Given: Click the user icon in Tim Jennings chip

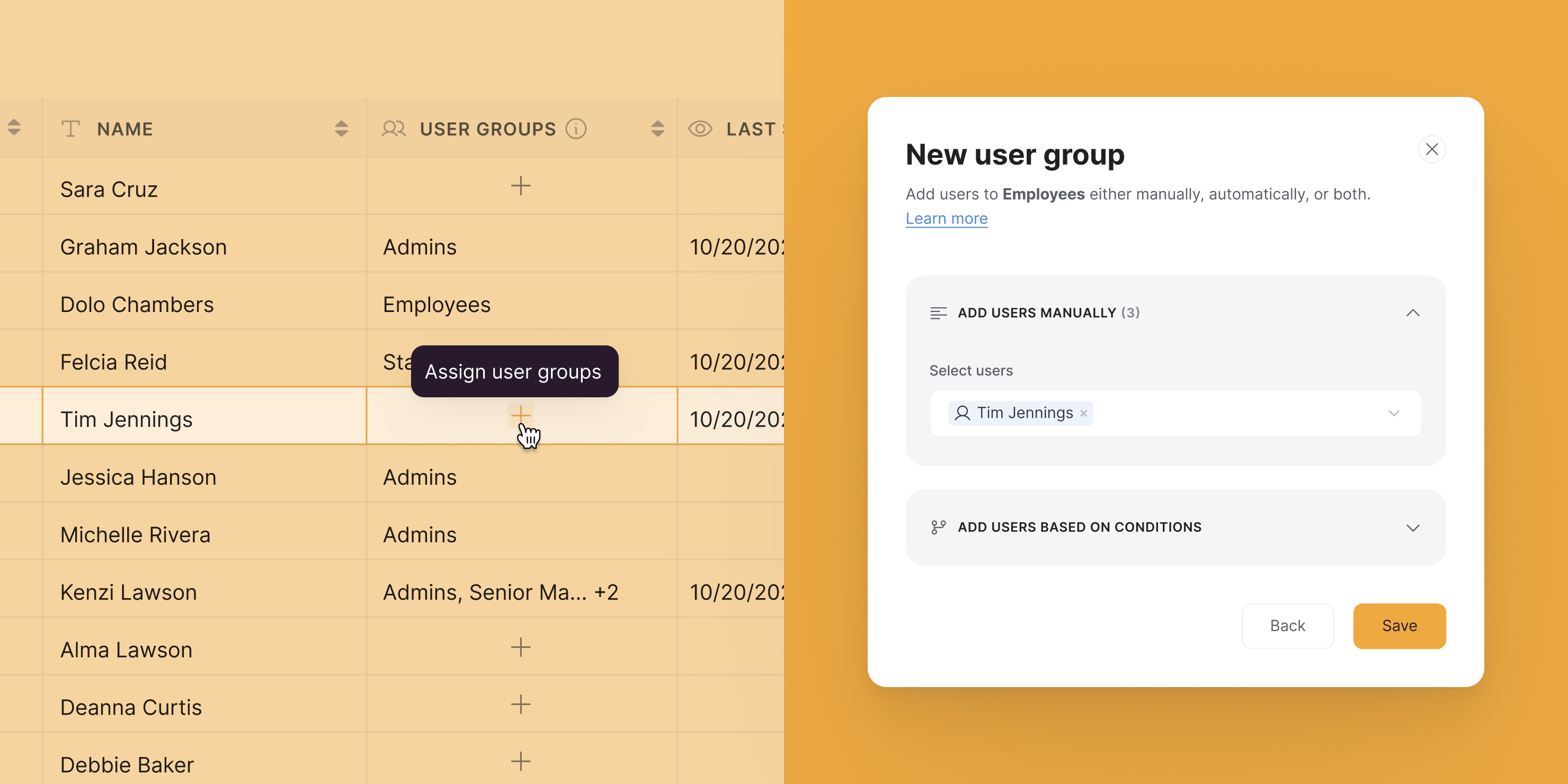Looking at the screenshot, I should click(963, 413).
